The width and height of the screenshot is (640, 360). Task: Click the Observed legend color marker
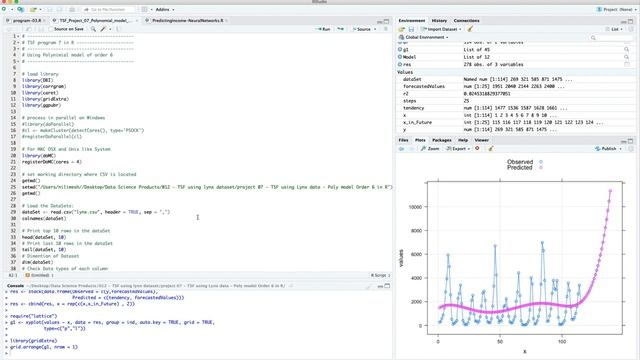[541, 162]
